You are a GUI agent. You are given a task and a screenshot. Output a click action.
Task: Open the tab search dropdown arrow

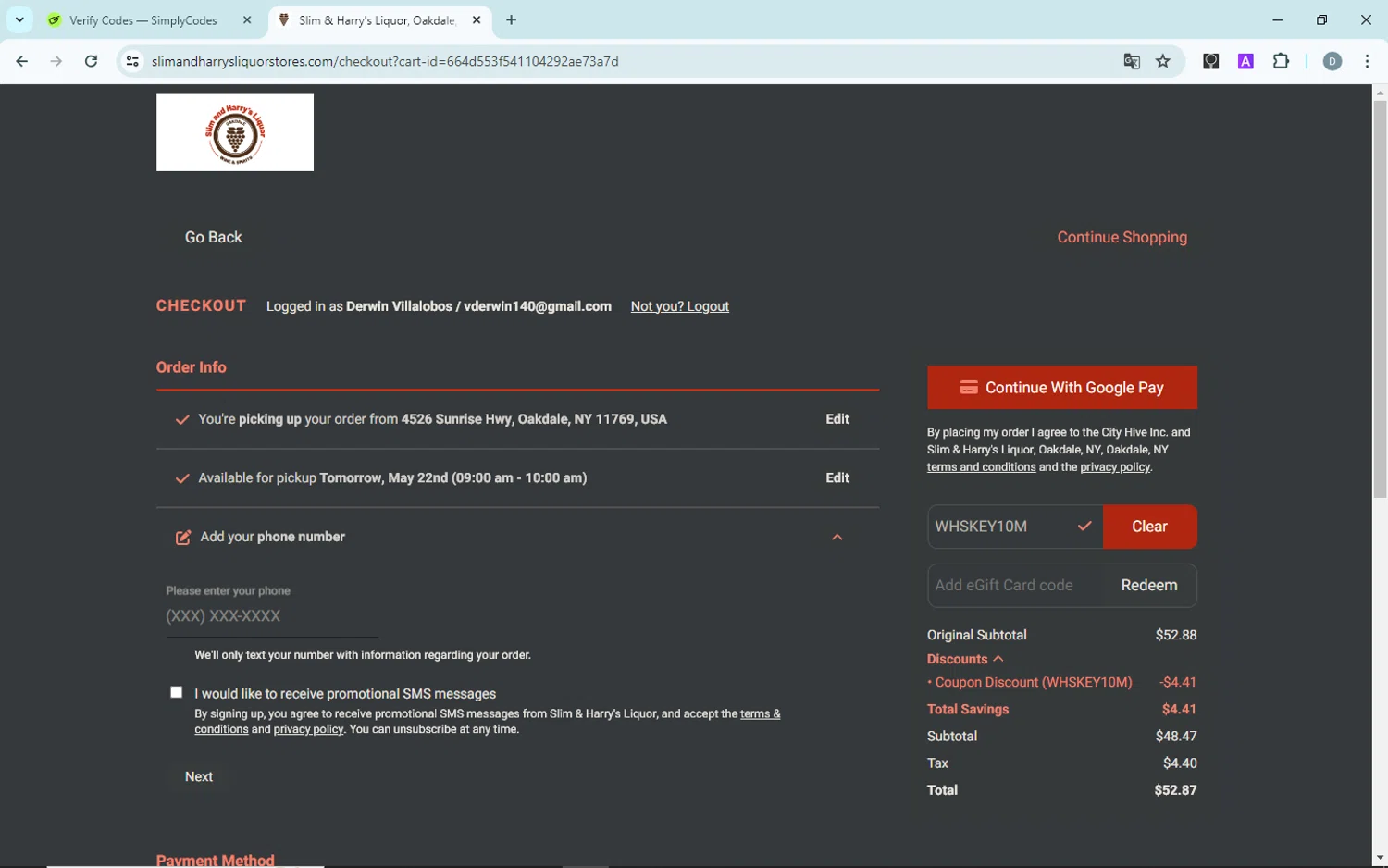pyautogui.click(x=19, y=19)
